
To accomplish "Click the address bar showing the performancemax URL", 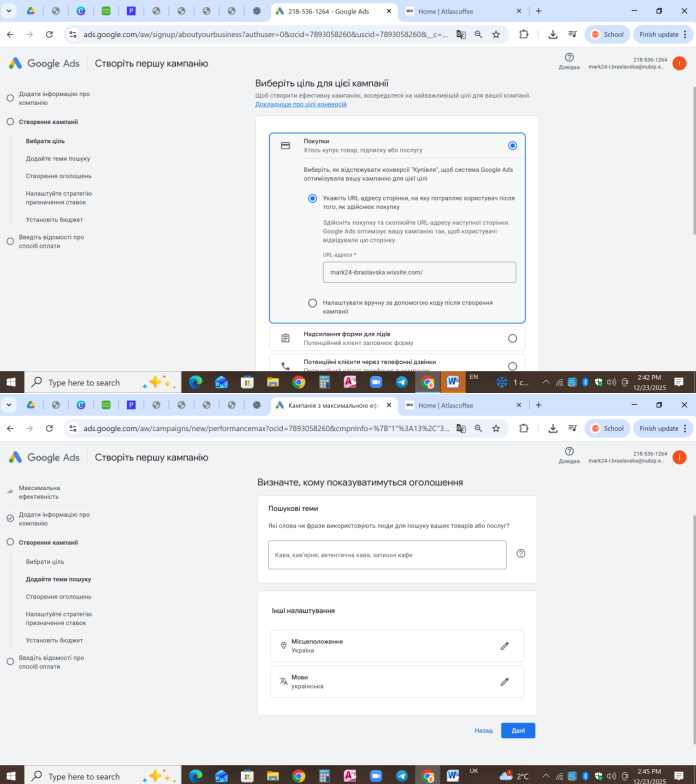I will point(265,428).
